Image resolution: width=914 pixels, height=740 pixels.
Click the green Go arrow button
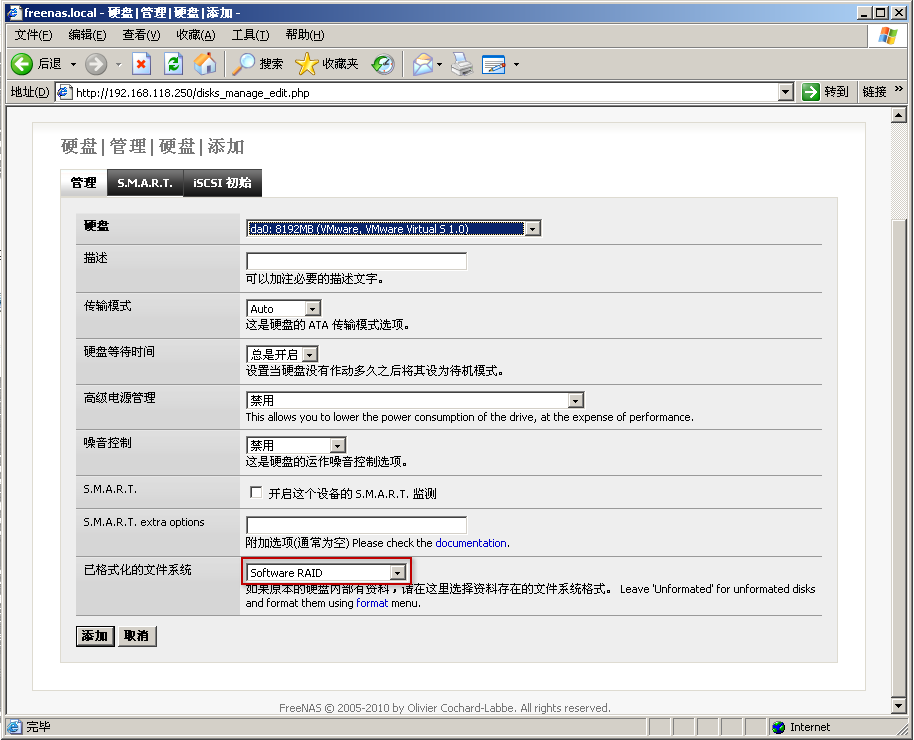[811, 92]
